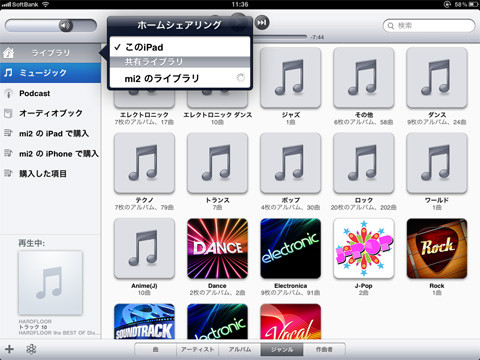
Task: Click the エレクトロニック genre label
Action: click(x=144, y=115)
